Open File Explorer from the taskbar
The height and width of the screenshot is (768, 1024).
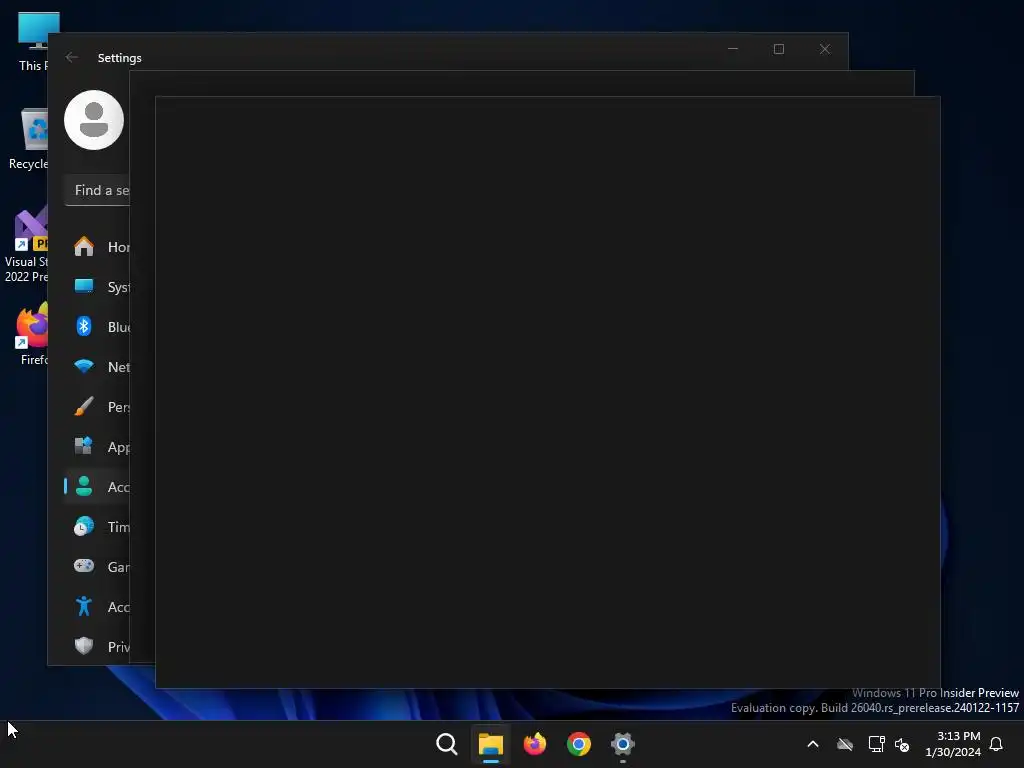(x=490, y=744)
